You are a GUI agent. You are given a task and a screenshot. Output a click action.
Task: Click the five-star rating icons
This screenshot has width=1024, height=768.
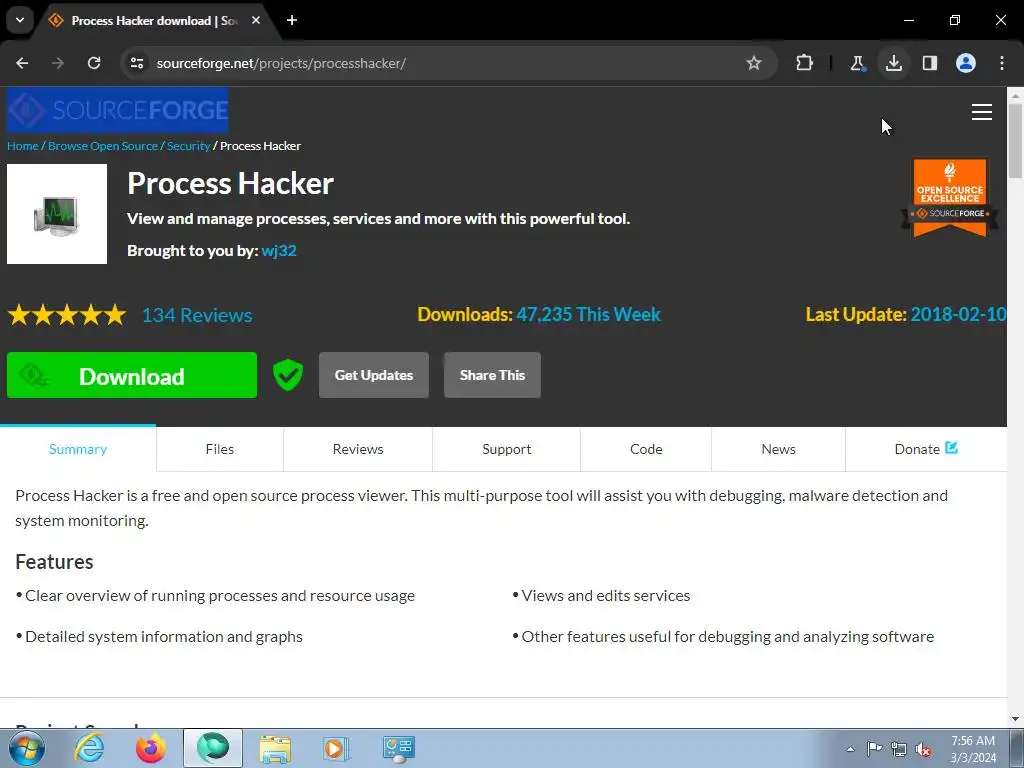(67, 315)
